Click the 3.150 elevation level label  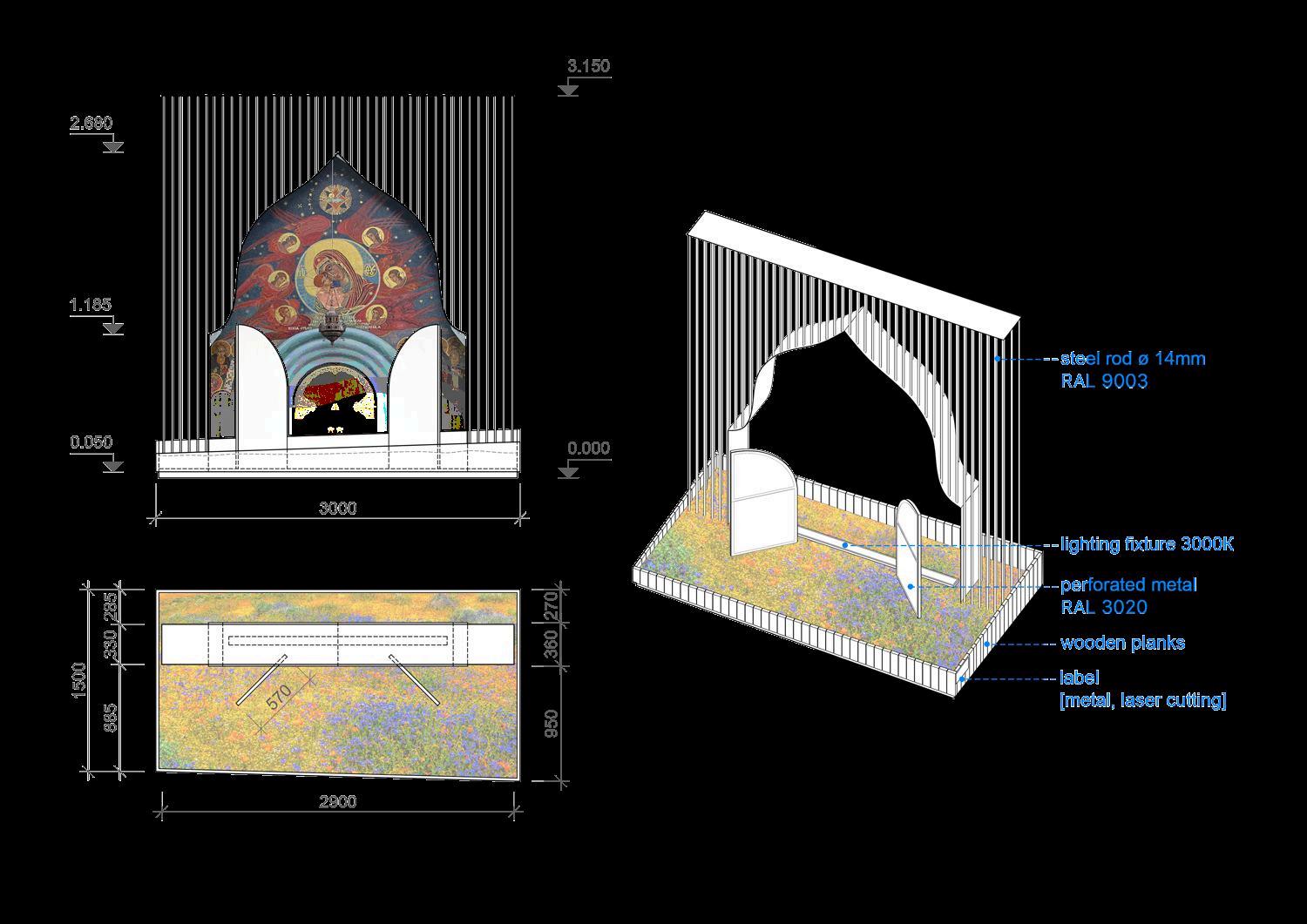tap(588, 66)
